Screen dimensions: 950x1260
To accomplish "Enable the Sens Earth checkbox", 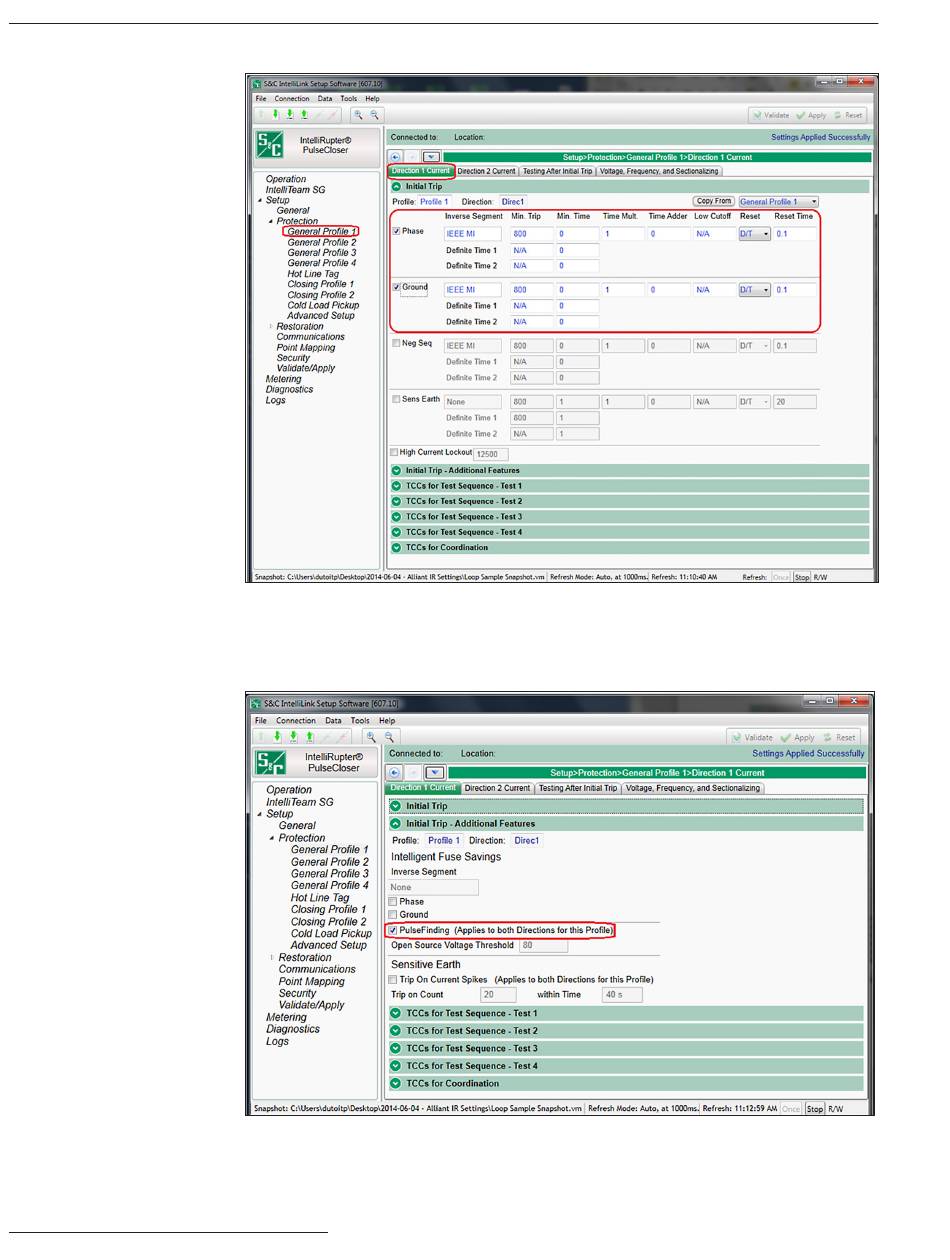I will (397, 399).
